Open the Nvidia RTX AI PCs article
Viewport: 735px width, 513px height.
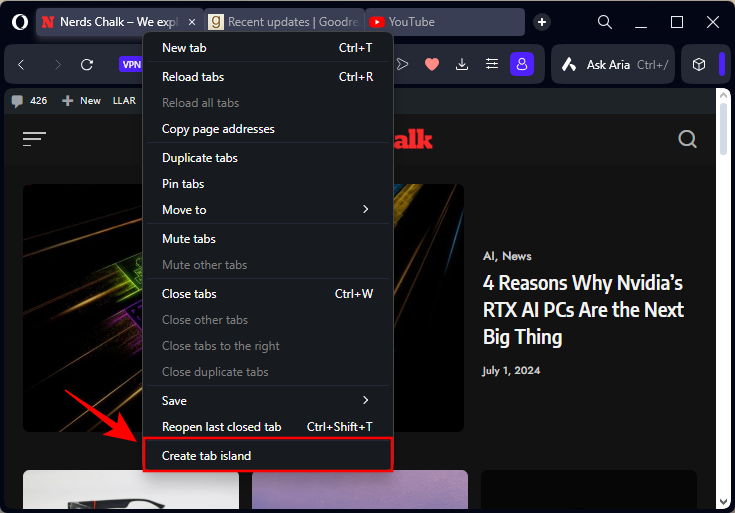point(583,310)
